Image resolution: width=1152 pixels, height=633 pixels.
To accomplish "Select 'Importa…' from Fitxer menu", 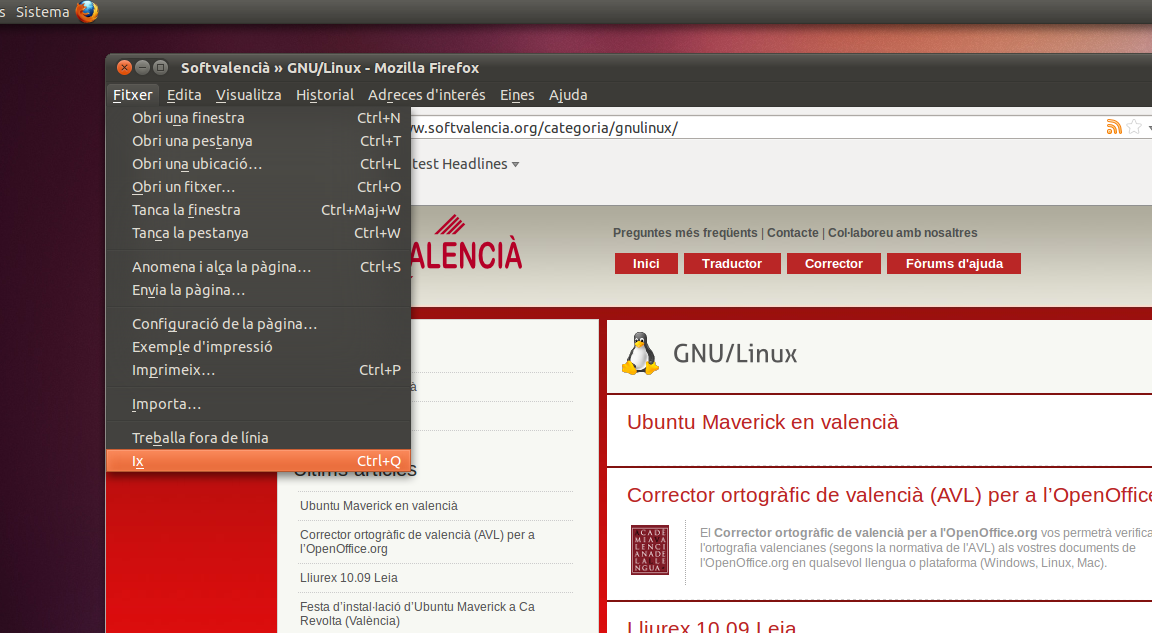I will [x=259, y=404].
